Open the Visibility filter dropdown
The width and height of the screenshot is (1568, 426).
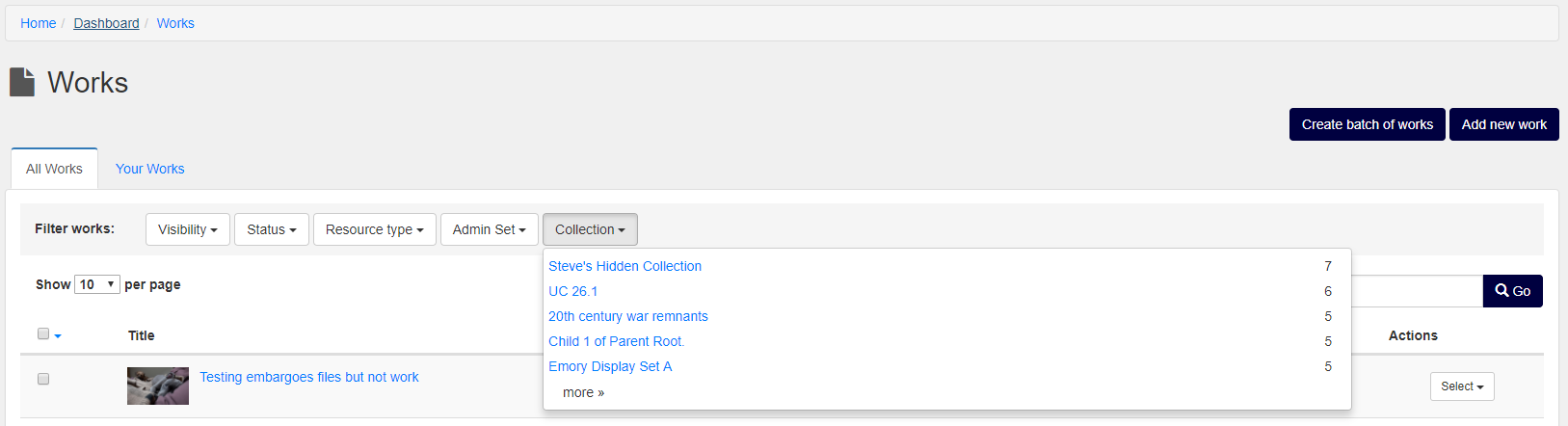[x=188, y=229]
